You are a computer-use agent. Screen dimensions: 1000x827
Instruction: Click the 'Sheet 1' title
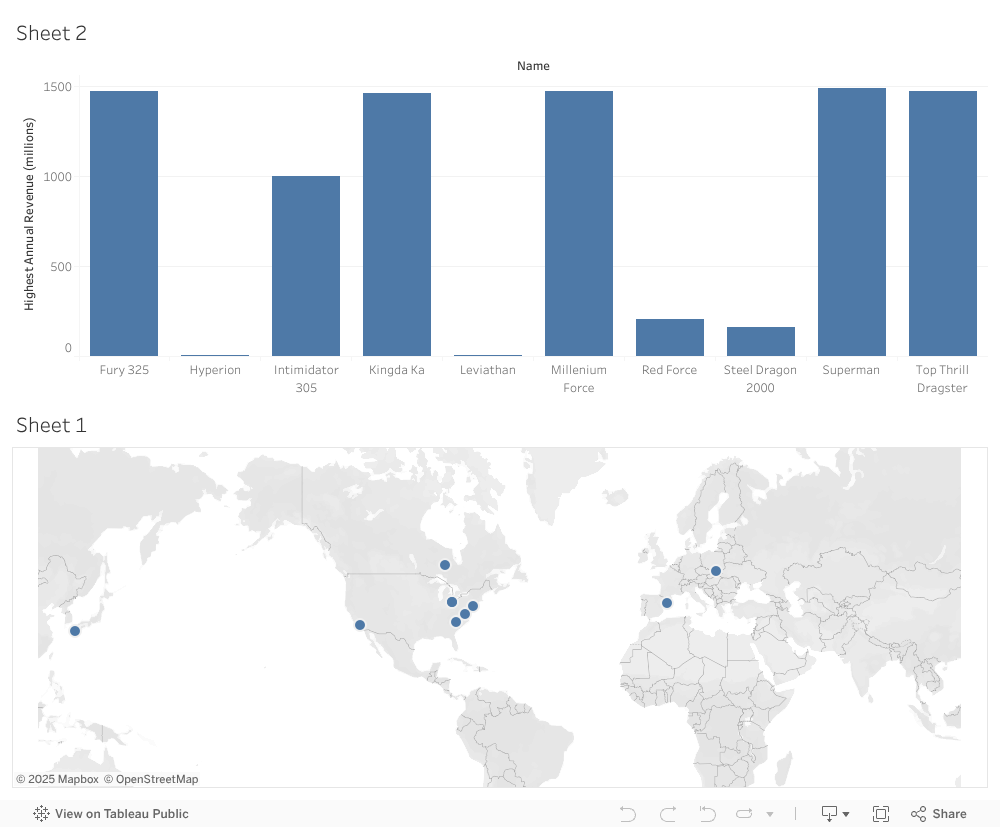pyautogui.click(x=51, y=425)
